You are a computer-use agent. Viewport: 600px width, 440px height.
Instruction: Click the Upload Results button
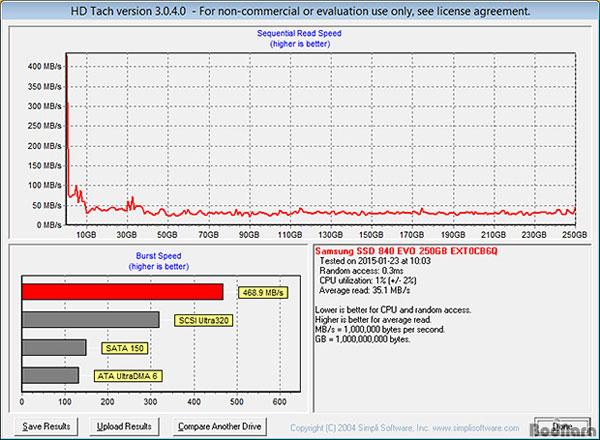[x=124, y=426]
